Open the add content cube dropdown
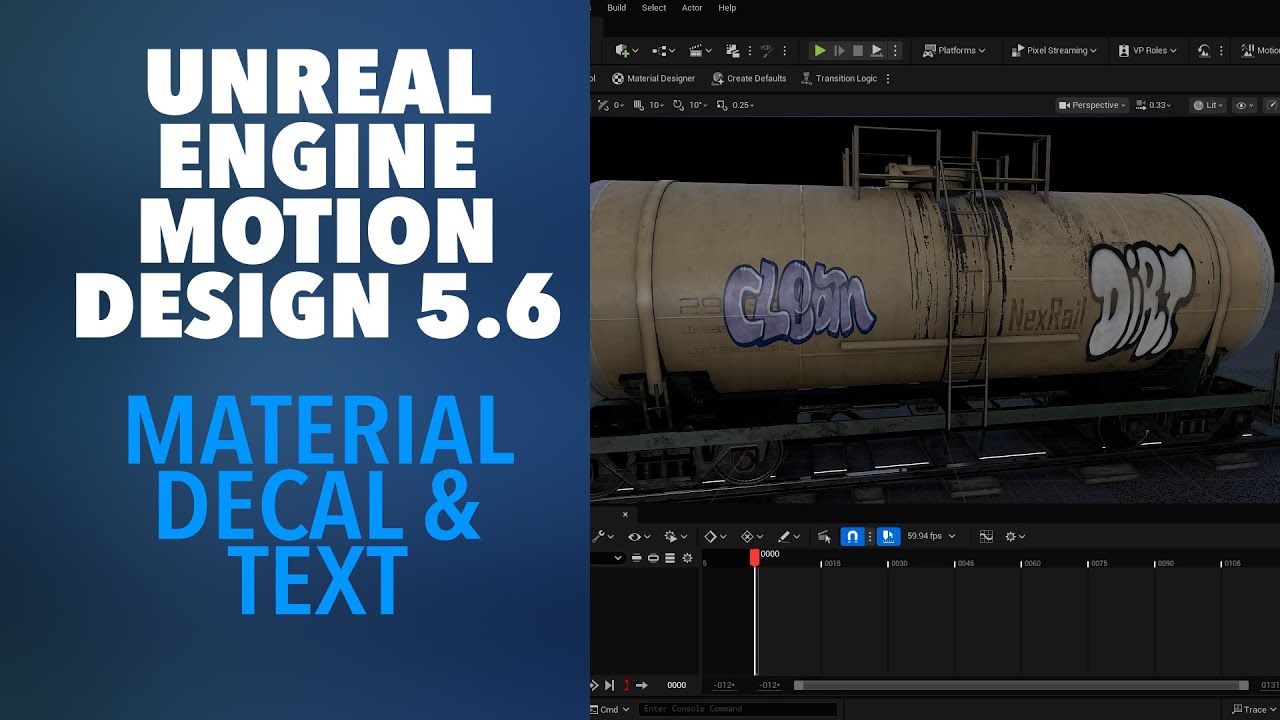Image resolution: width=1280 pixels, height=720 pixels. pos(626,50)
